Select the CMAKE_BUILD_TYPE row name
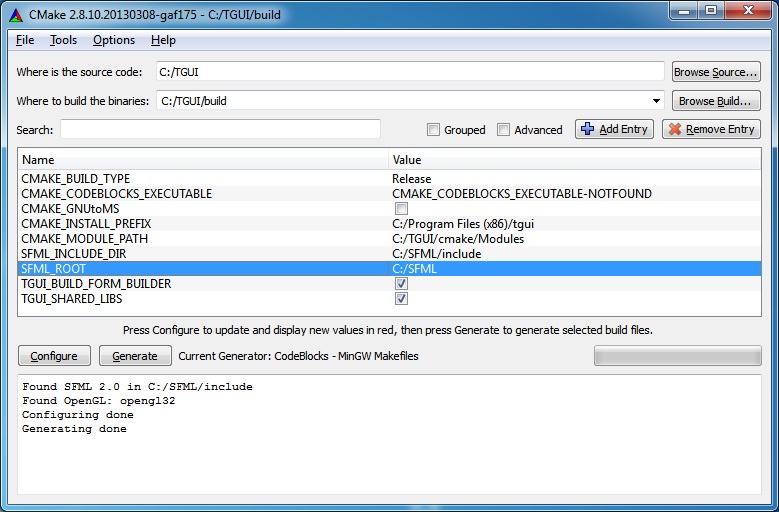Viewport: 779px width, 512px height. point(76,179)
